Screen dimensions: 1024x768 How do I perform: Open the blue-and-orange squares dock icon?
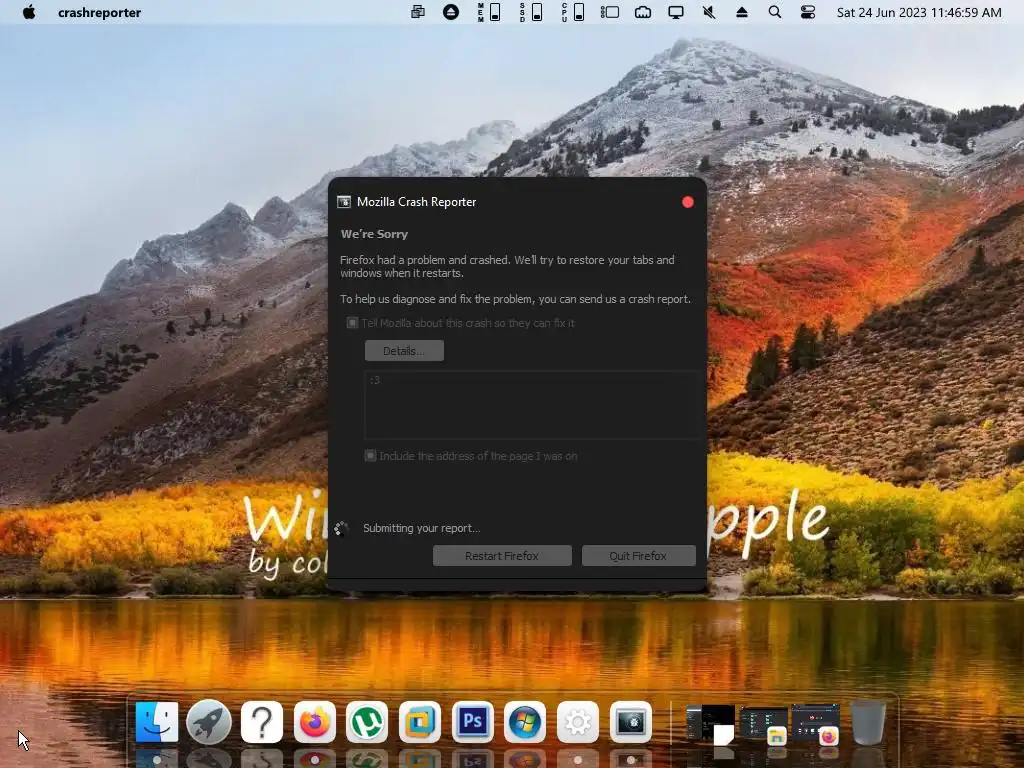[420, 722]
